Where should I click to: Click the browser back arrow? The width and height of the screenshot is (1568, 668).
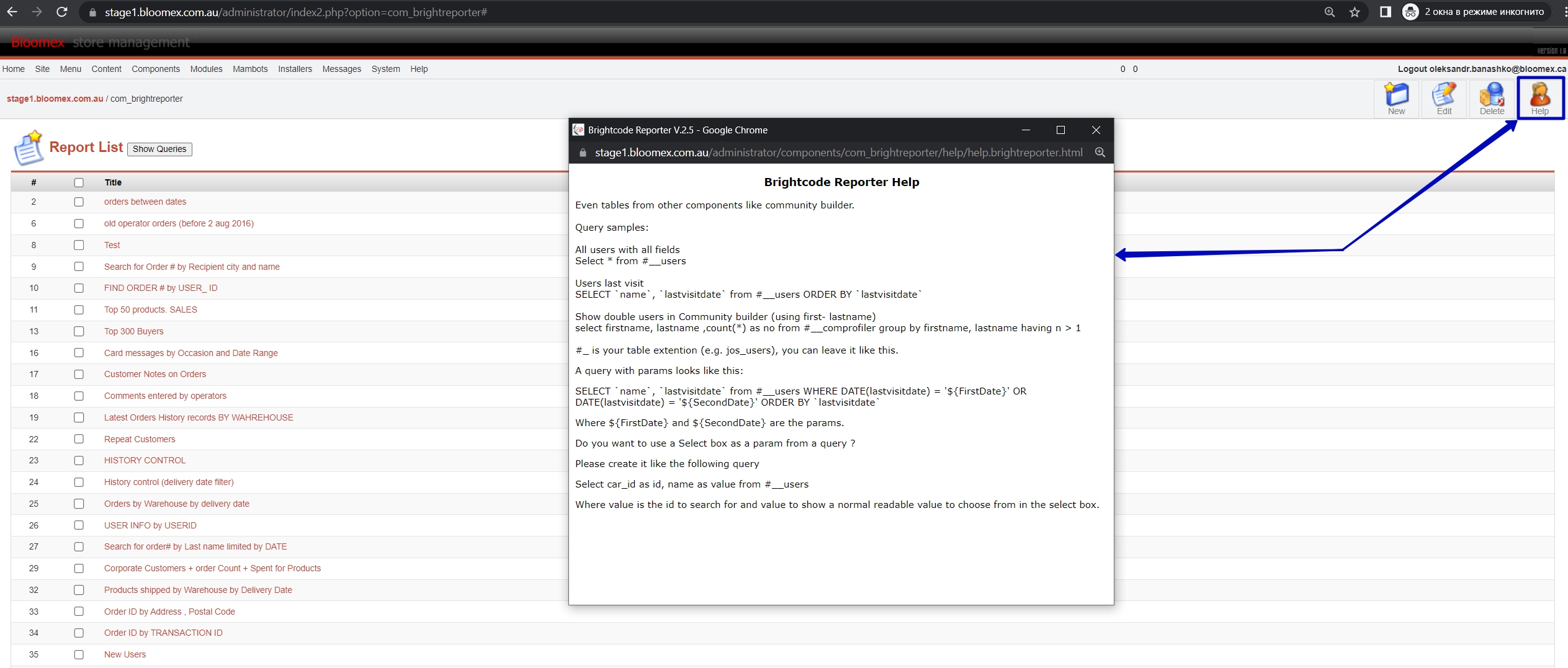coord(12,12)
